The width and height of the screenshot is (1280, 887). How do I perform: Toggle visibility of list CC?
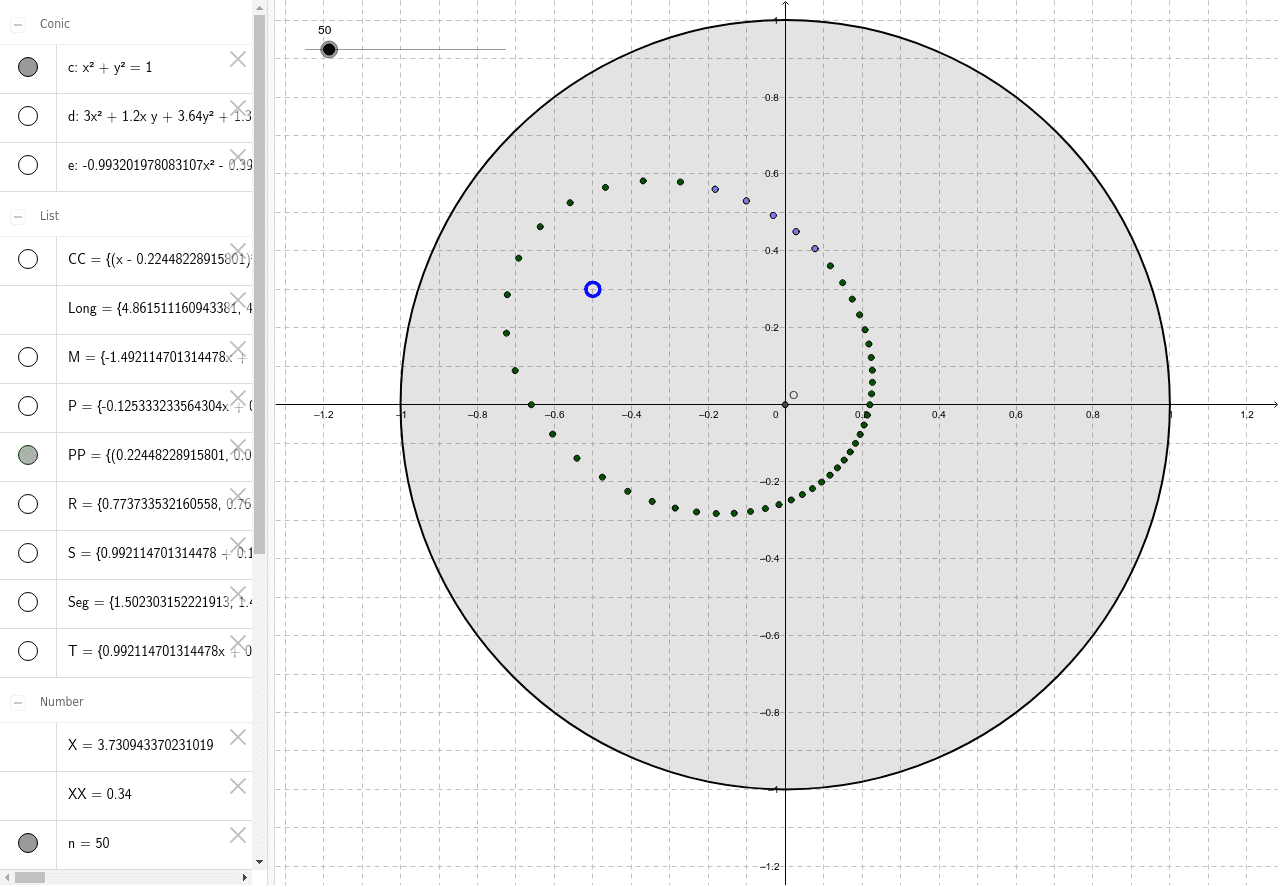coord(28,259)
